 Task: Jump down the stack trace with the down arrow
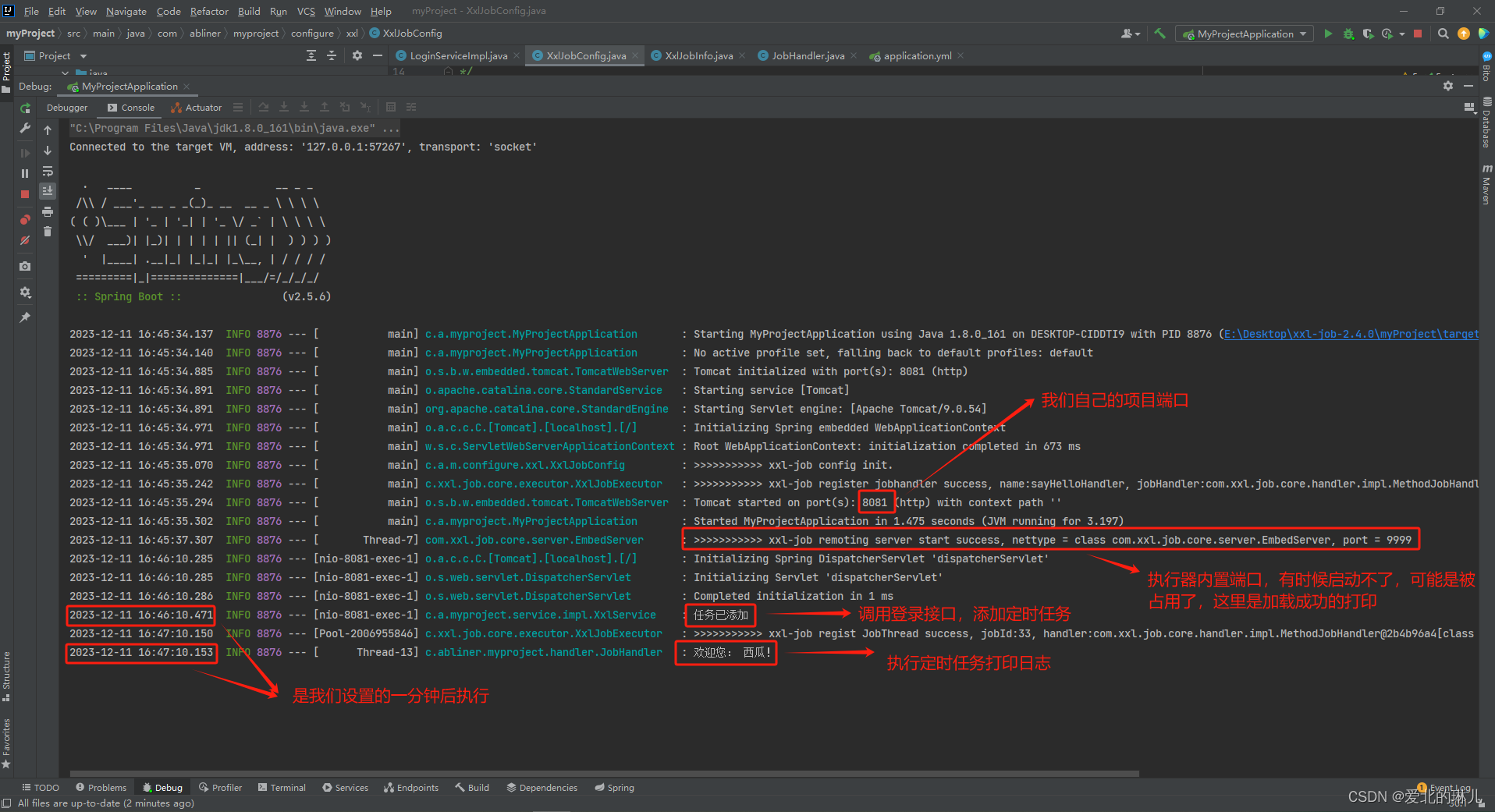click(x=48, y=151)
